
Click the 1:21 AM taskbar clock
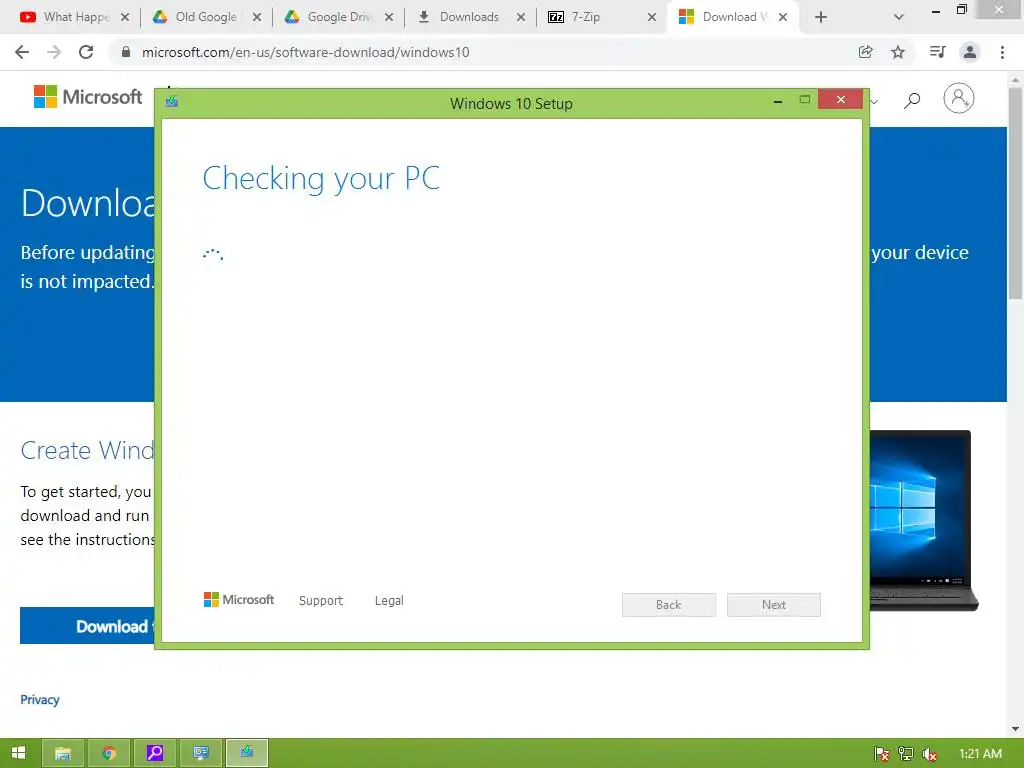click(980, 754)
